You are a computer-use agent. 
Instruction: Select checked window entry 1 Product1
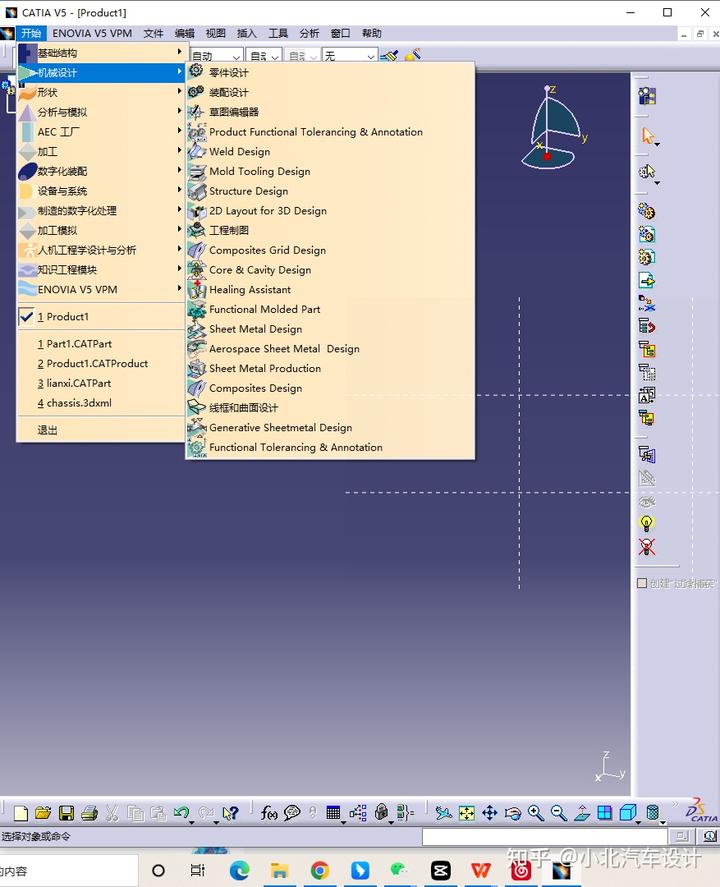[101, 317]
